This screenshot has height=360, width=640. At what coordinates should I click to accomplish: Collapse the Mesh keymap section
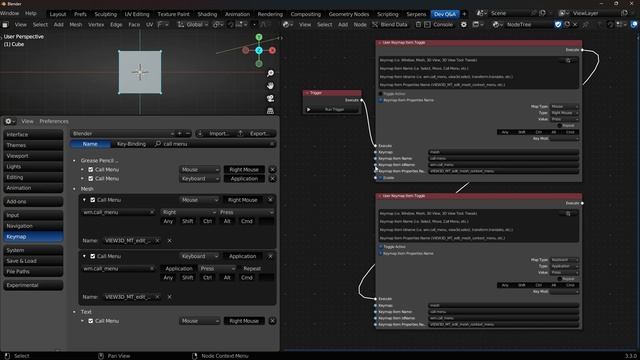point(74,189)
